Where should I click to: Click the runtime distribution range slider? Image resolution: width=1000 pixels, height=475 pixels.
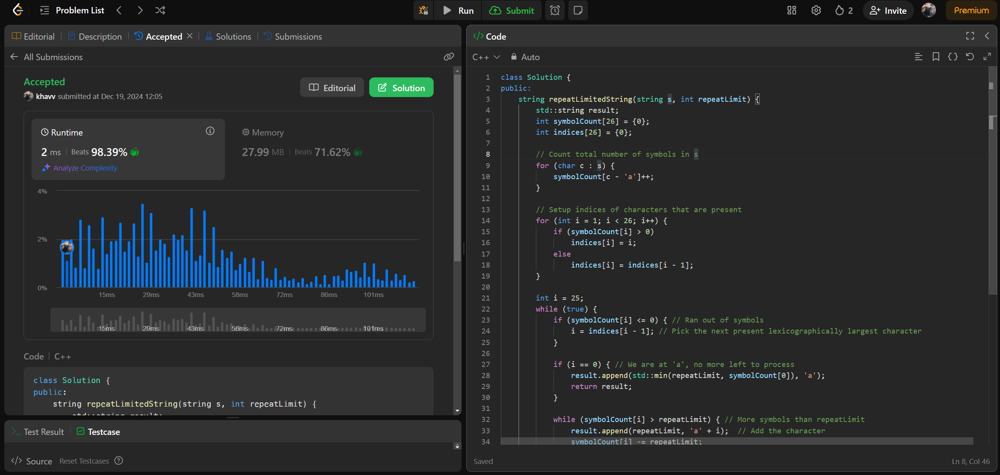coord(238,321)
